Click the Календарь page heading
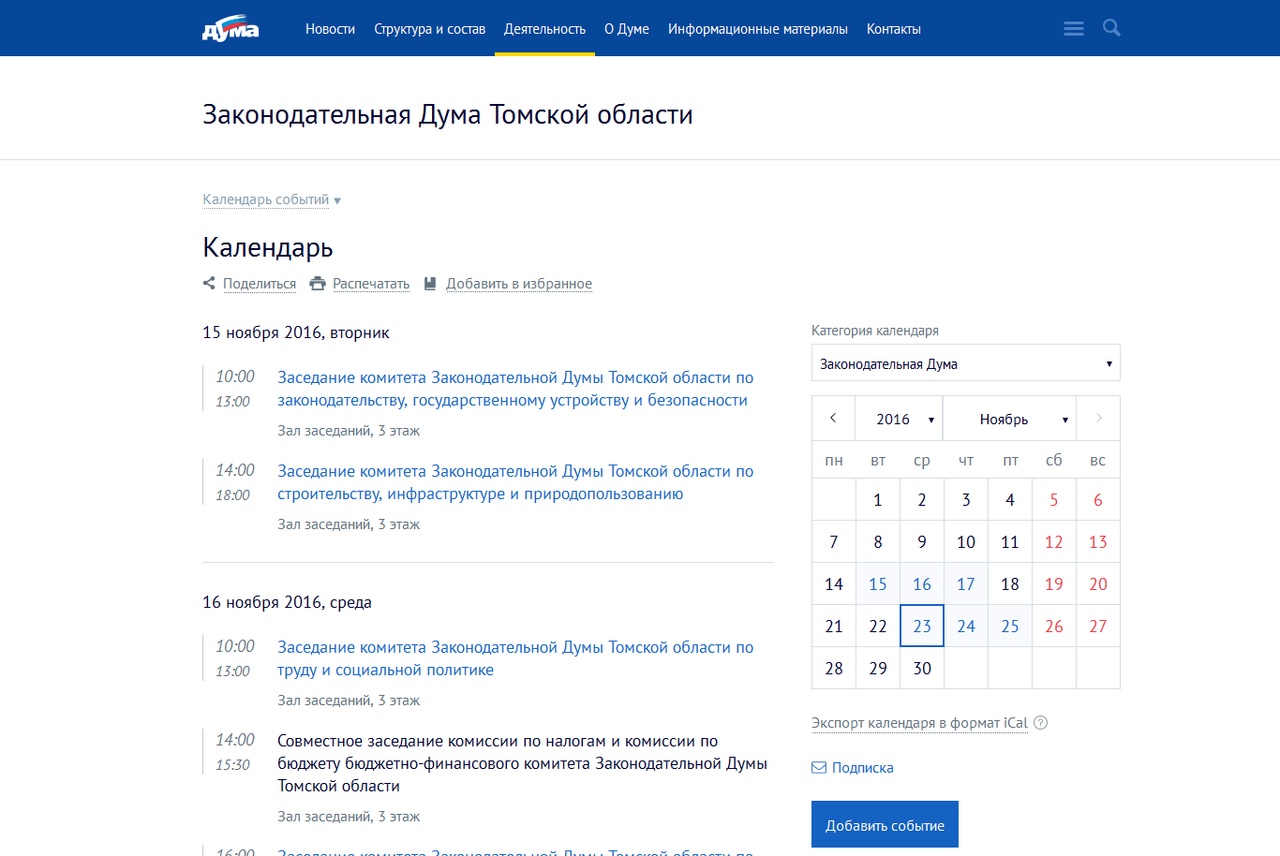 pos(268,247)
